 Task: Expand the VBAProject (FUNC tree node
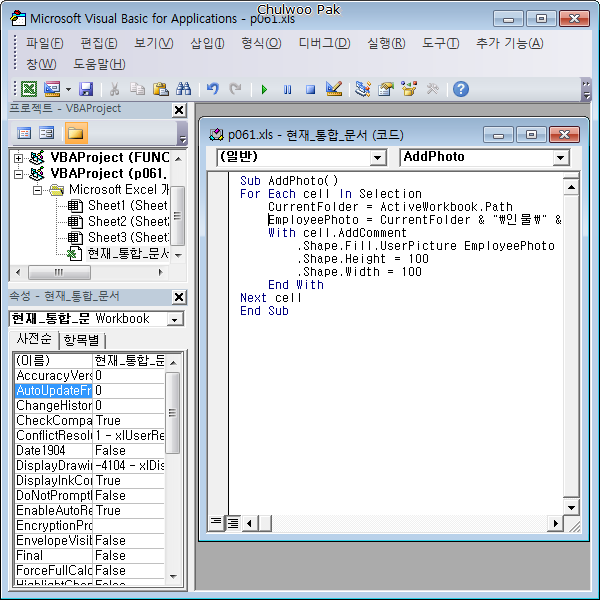tap(20, 157)
